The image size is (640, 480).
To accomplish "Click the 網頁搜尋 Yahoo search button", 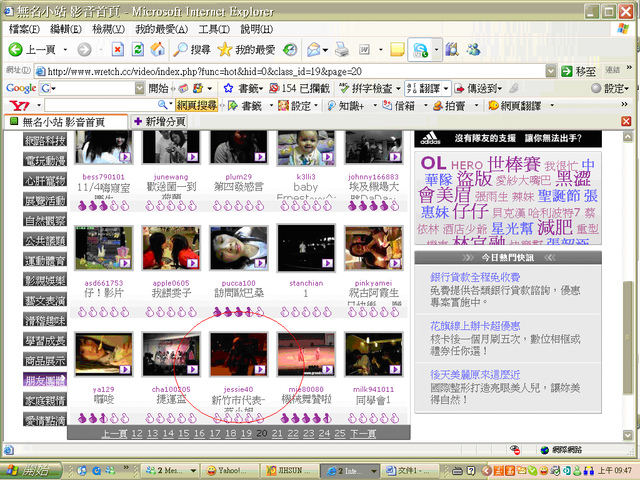I will pos(196,105).
